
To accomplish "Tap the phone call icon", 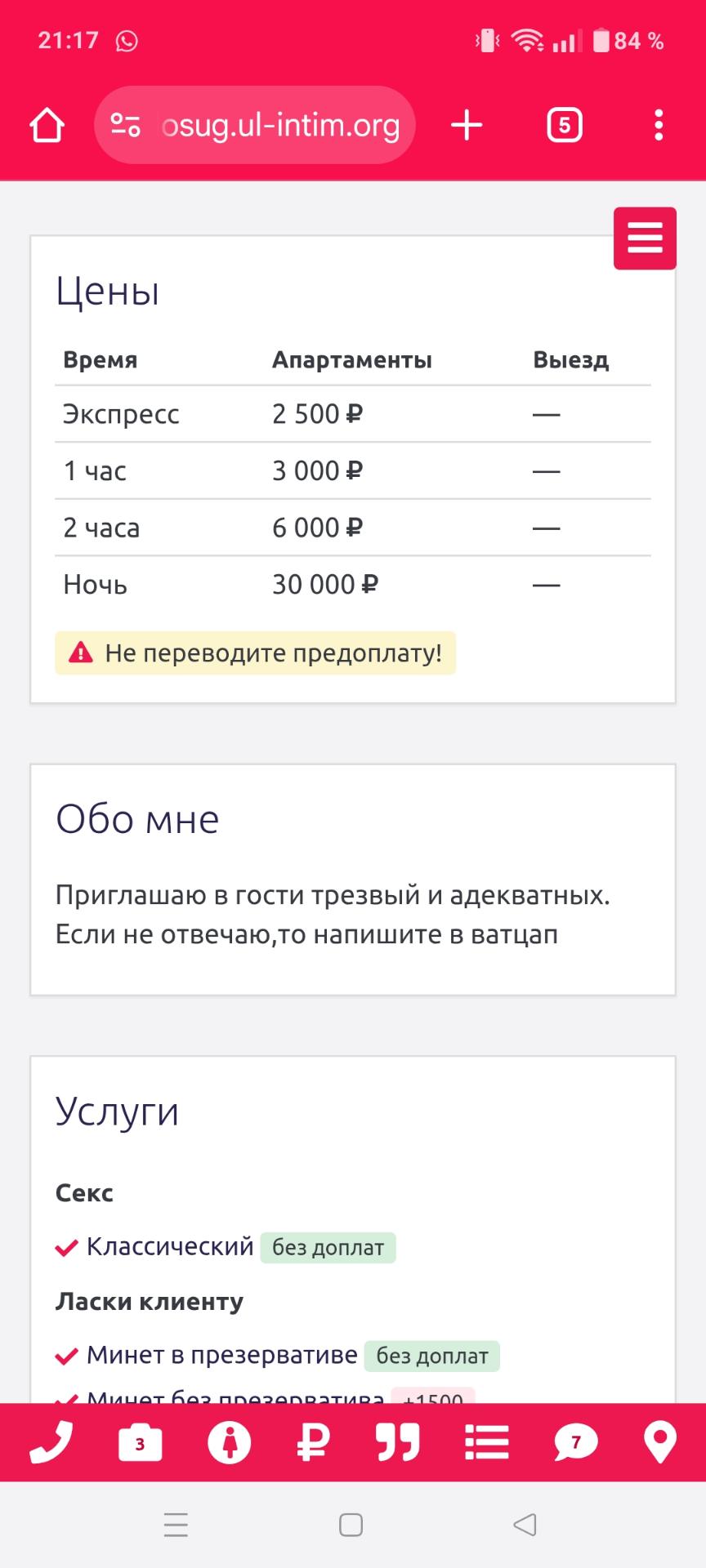I will coord(51,1442).
